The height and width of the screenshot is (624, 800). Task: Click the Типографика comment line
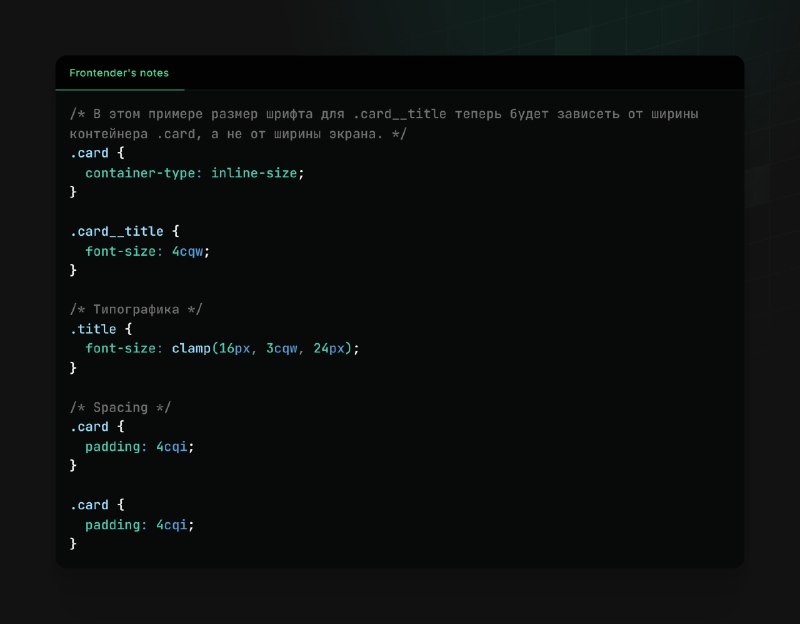136,310
